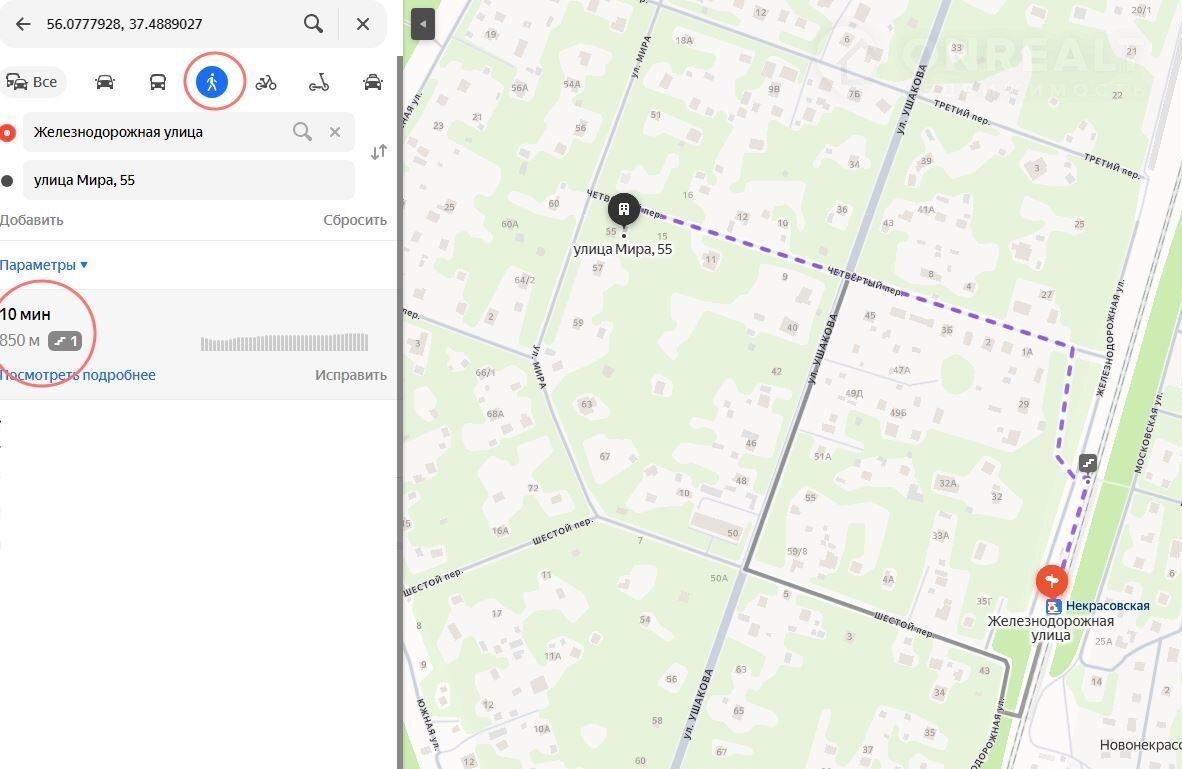Swap start and destination points

[x=379, y=153]
